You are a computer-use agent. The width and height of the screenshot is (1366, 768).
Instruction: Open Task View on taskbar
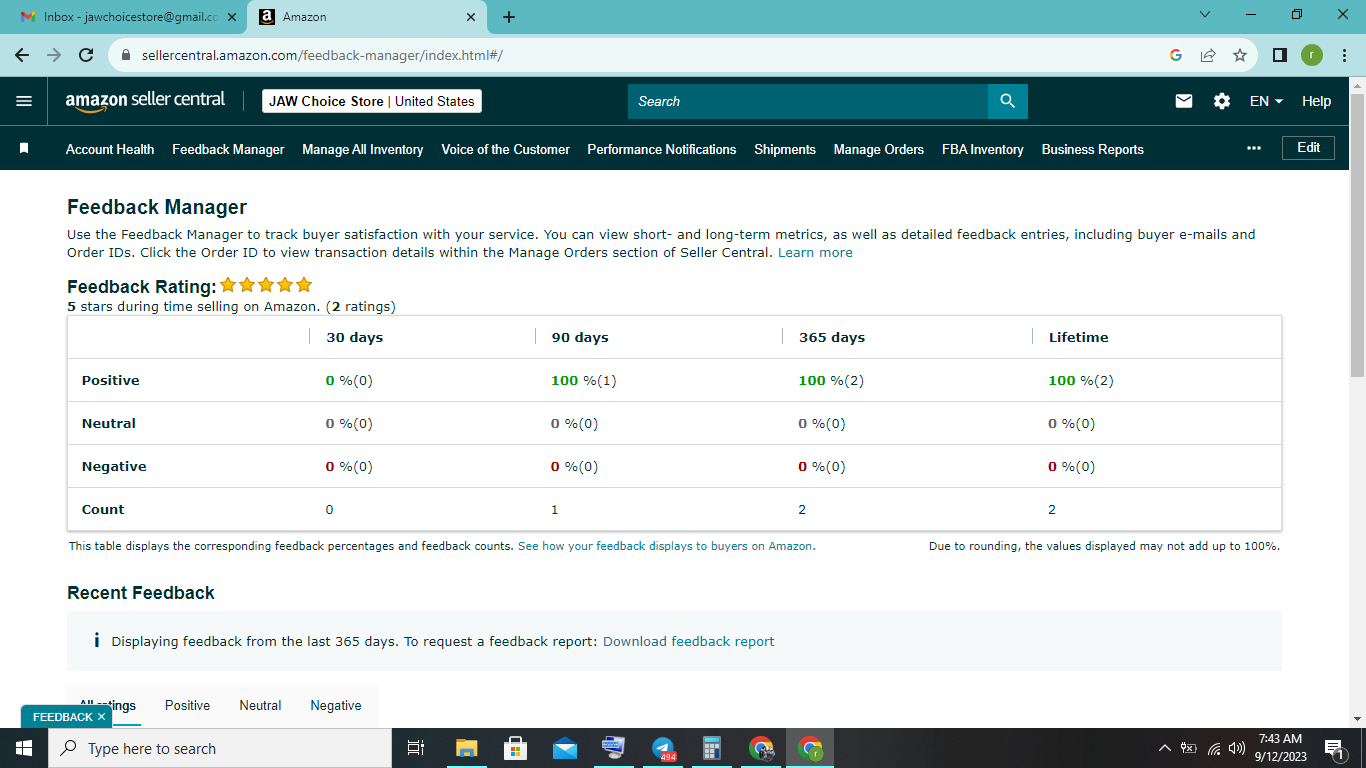(x=416, y=748)
